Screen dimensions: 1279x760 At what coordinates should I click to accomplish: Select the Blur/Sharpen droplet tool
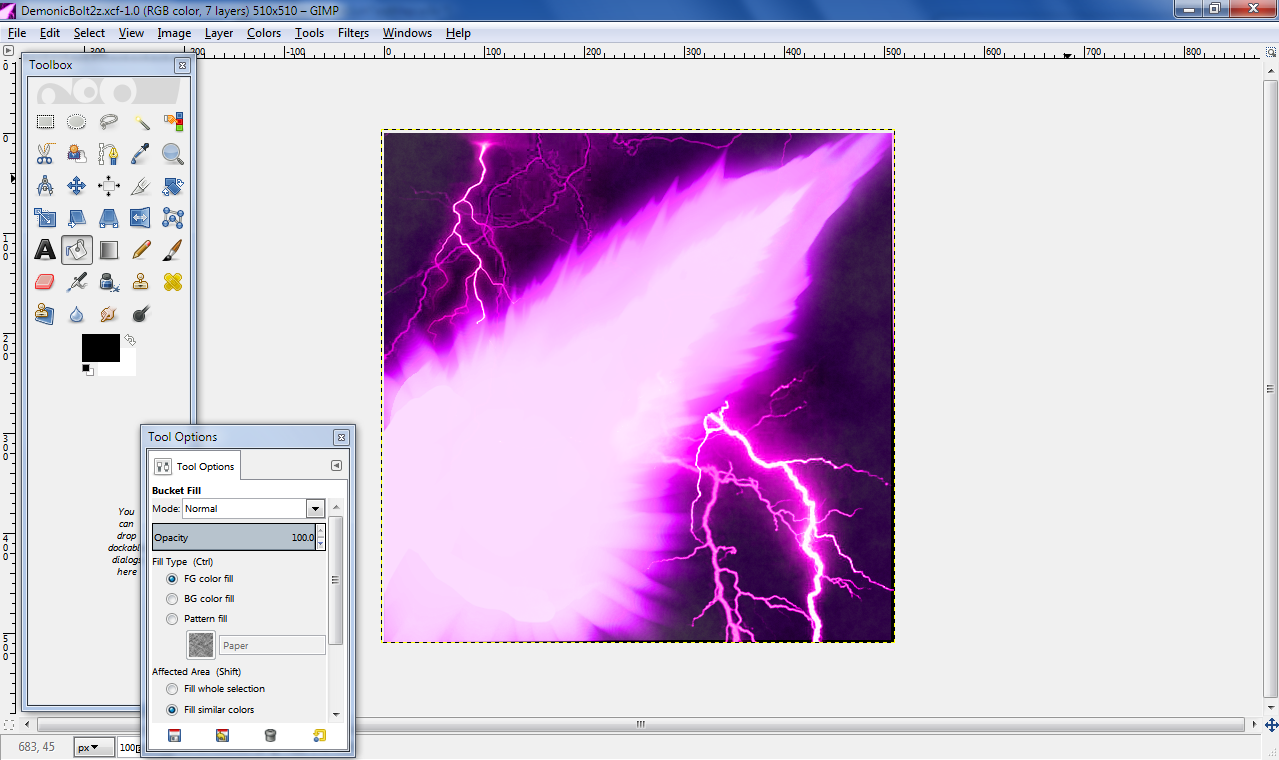click(77, 314)
